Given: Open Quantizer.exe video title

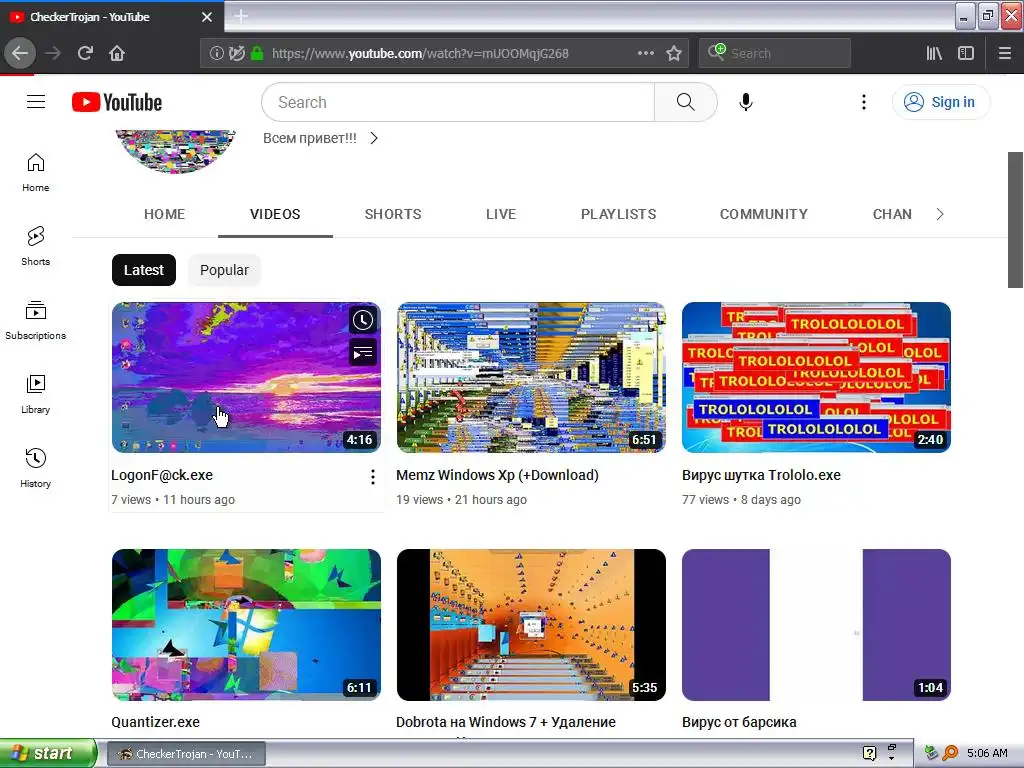Looking at the screenshot, I should 155,722.
